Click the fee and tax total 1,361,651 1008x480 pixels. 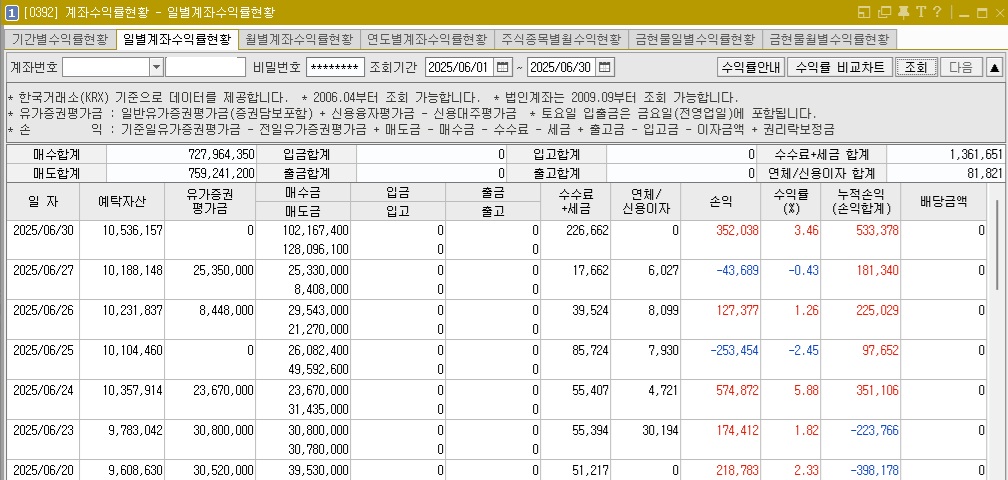(975, 154)
